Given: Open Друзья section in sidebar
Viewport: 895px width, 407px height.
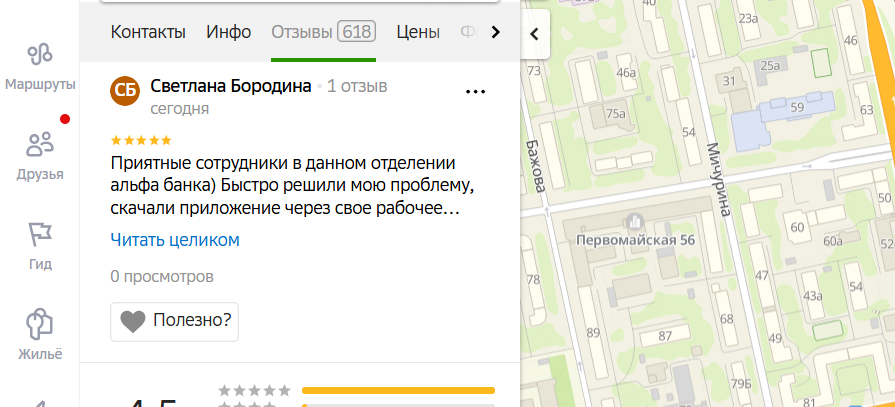Looking at the screenshot, I should pos(39,155).
